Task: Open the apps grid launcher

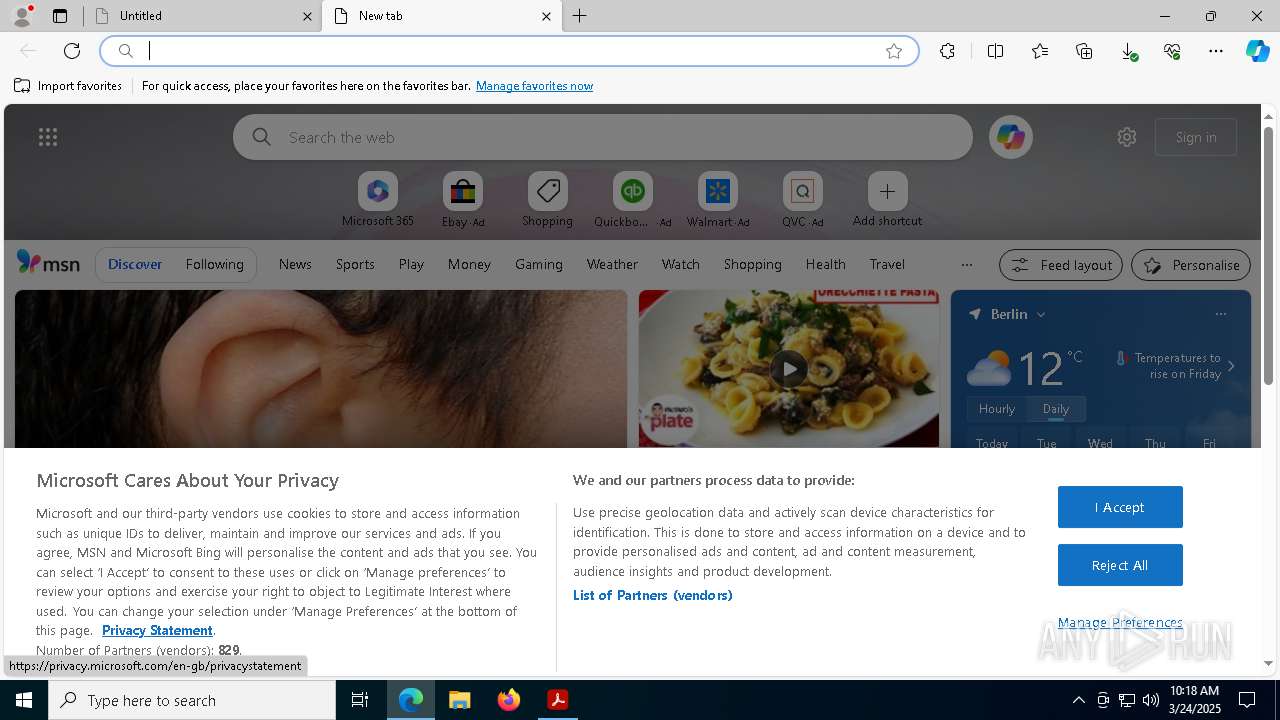Action: click(48, 137)
